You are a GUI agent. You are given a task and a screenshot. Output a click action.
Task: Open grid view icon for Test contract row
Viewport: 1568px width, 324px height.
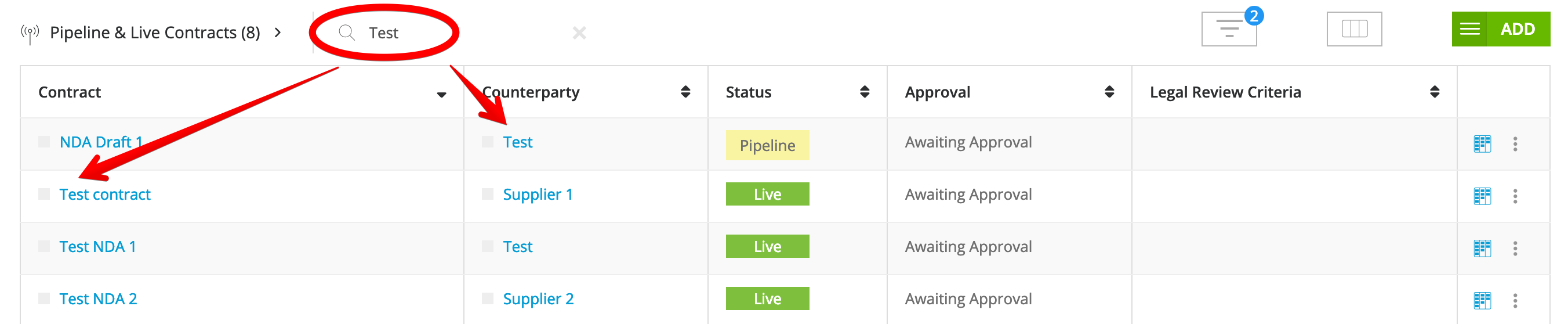click(x=1482, y=196)
